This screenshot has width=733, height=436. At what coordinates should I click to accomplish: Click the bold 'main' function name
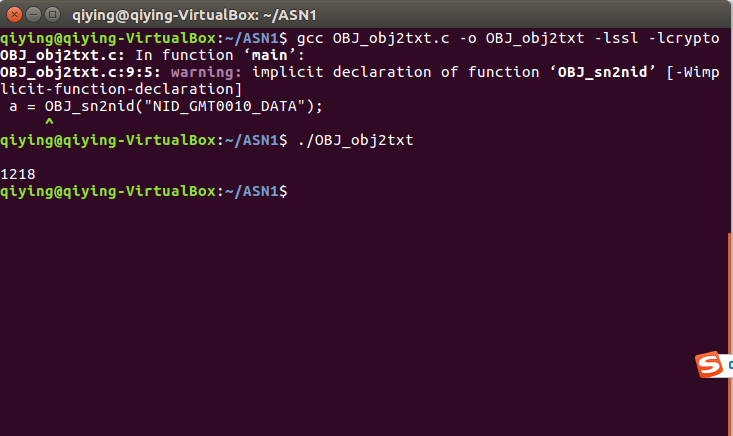click(270, 55)
